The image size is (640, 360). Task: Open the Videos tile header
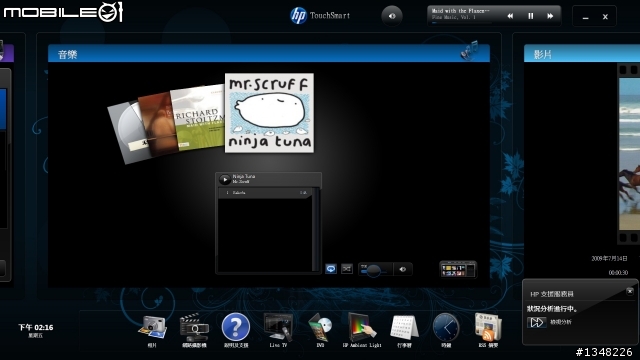tap(582, 54)
